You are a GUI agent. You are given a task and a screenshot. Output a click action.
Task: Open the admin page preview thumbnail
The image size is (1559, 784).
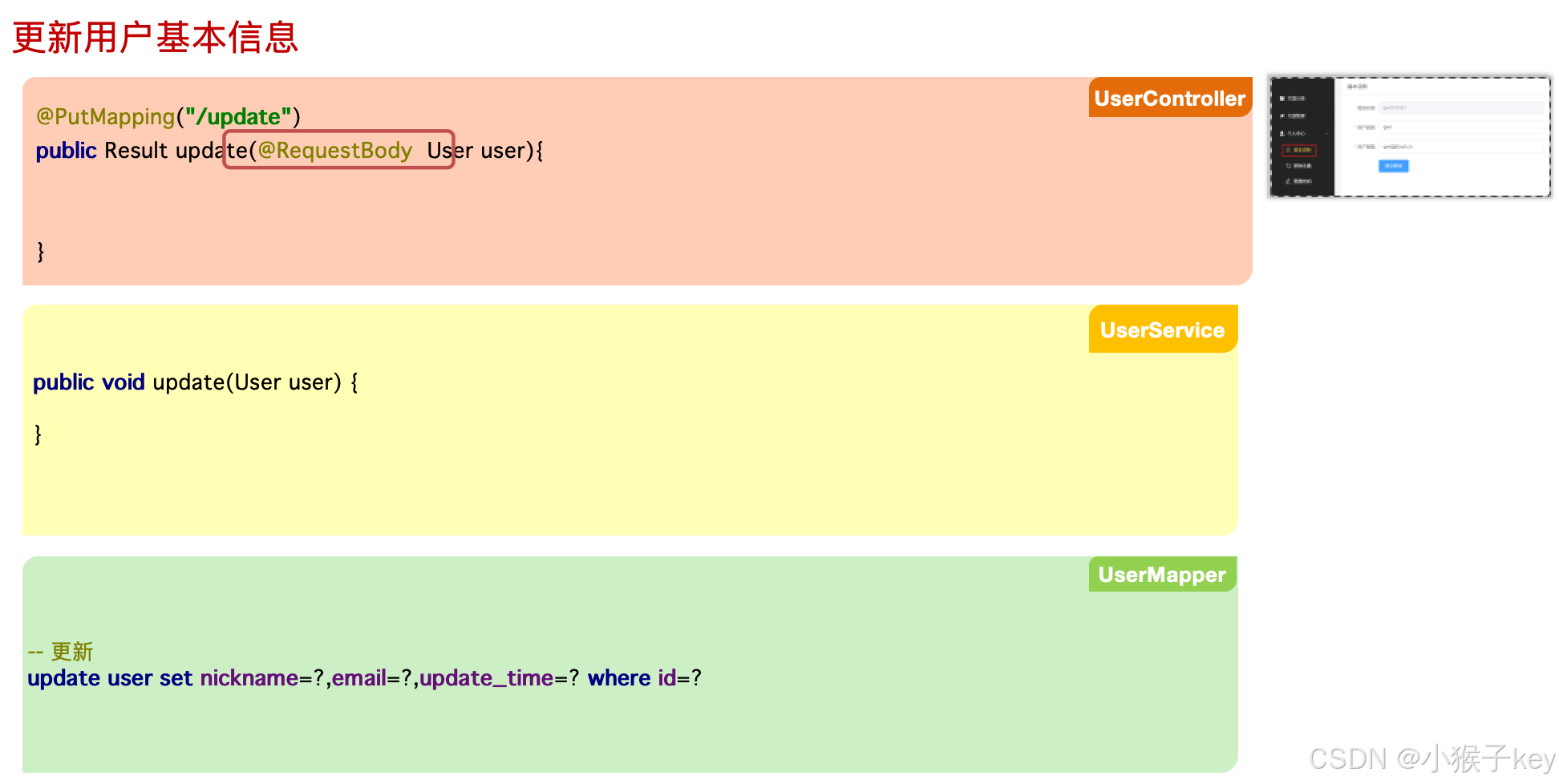pyautogui.click(x=1410, y=136)
